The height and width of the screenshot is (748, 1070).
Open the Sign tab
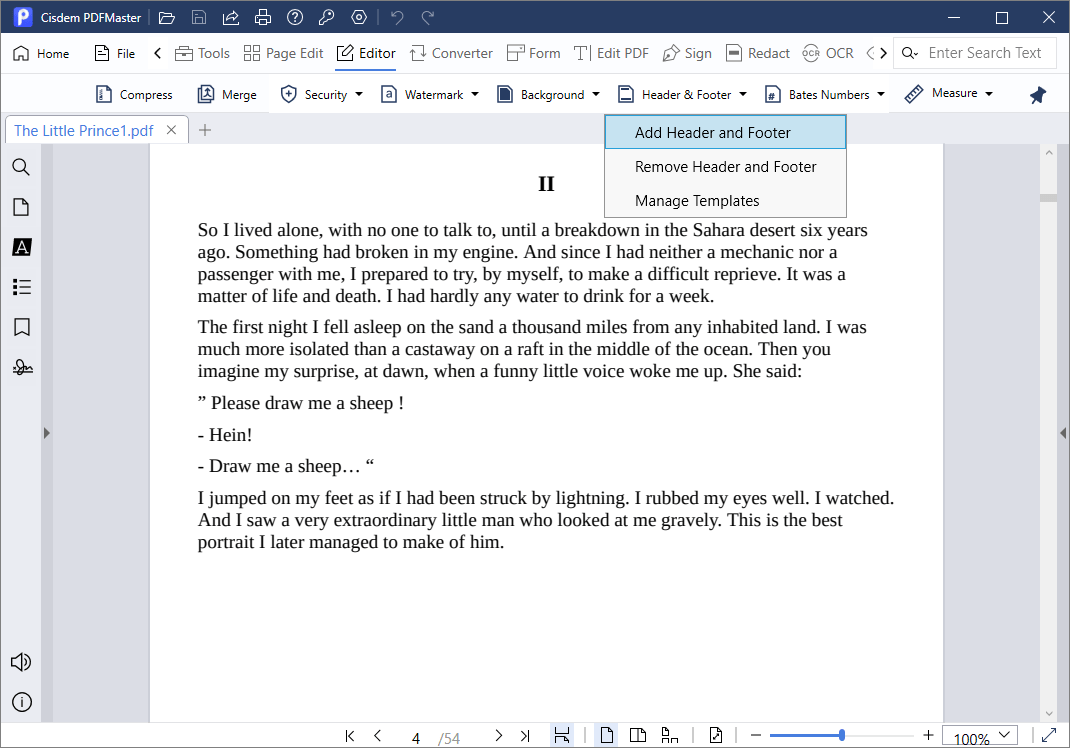[x=687, y=53]
